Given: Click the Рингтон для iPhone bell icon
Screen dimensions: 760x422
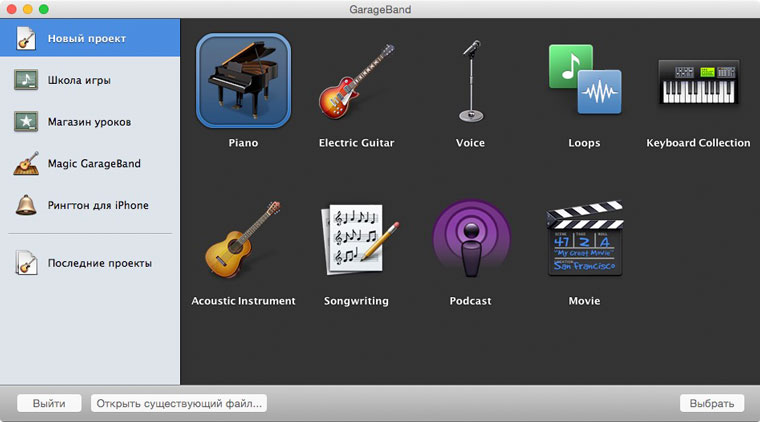Looking at the screenshot, I should 26,205.
